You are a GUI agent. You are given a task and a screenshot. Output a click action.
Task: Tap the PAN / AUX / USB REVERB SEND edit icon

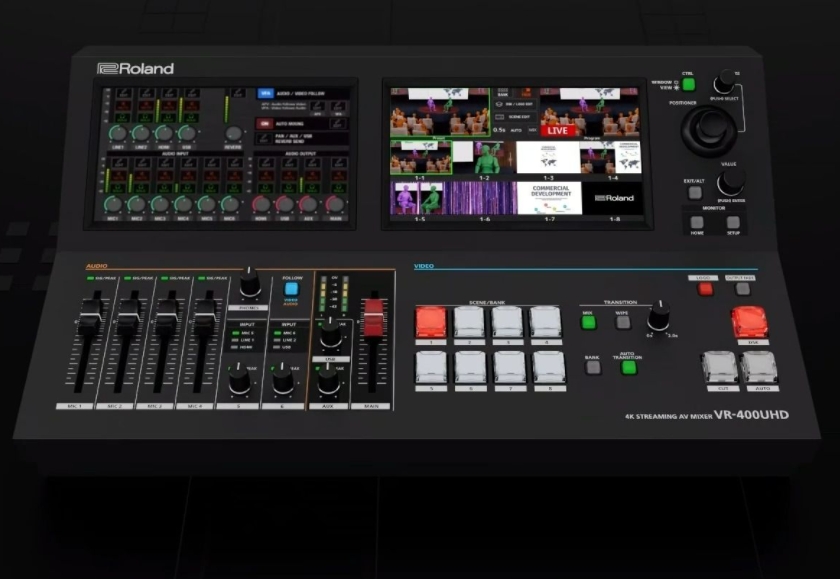[264, 138]
